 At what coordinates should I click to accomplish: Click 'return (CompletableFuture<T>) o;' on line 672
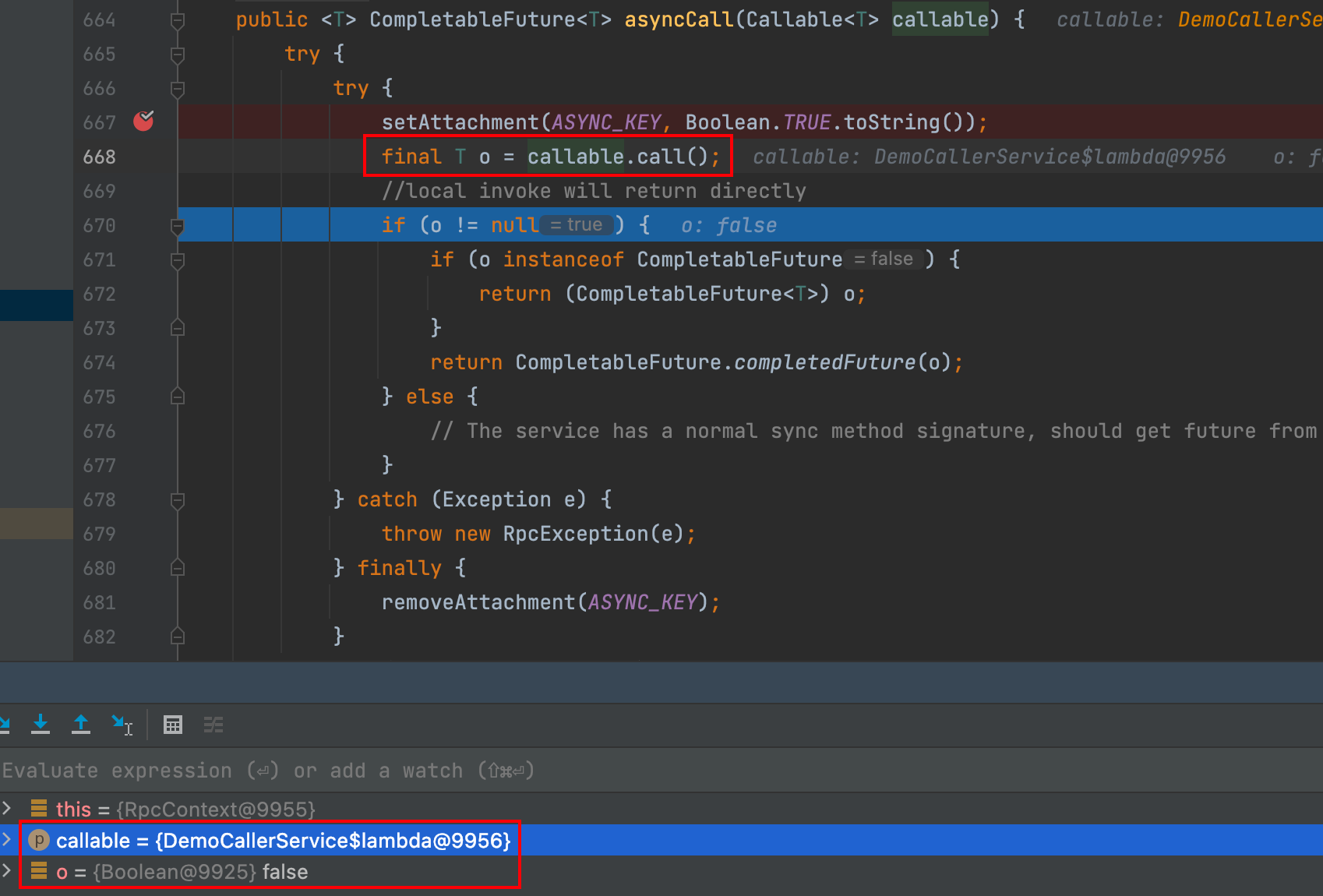pyautogui.click(x=672, y=294)
